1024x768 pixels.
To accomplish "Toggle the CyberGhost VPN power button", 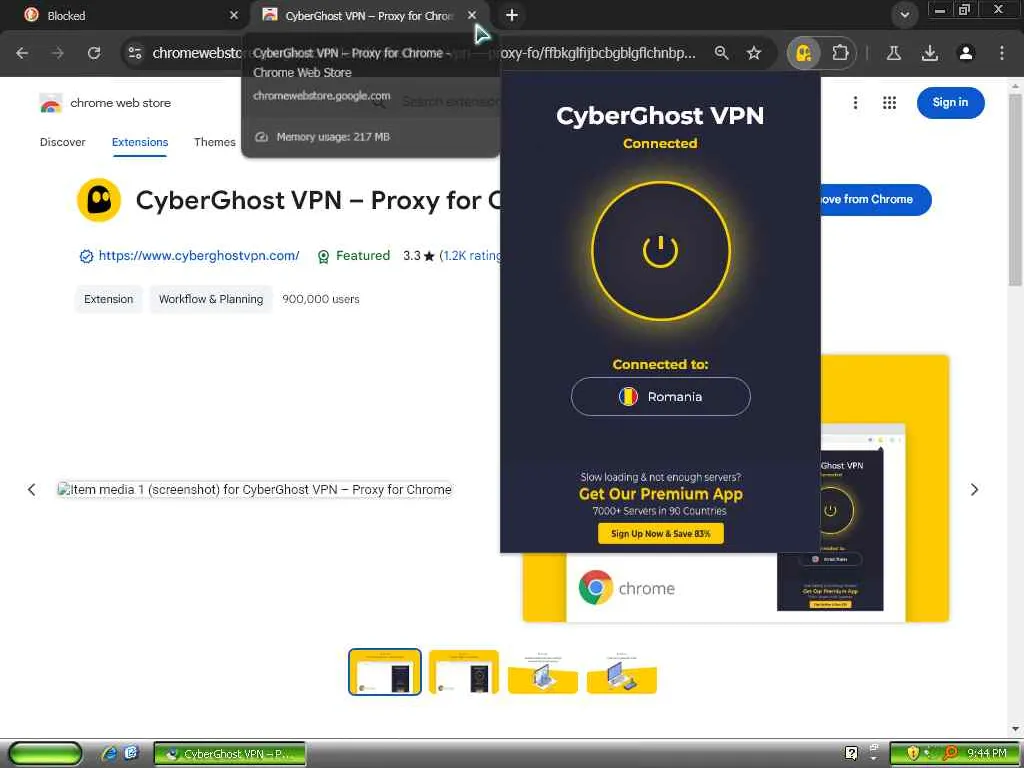I will 660,251.
